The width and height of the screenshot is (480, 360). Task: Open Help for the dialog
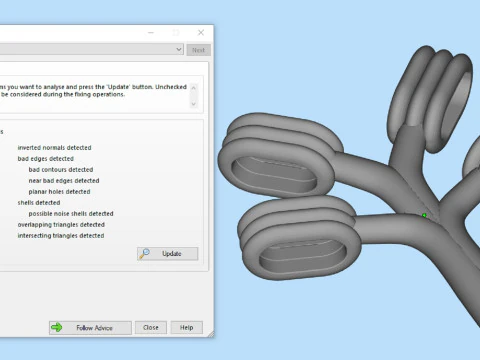click(187, 328)
